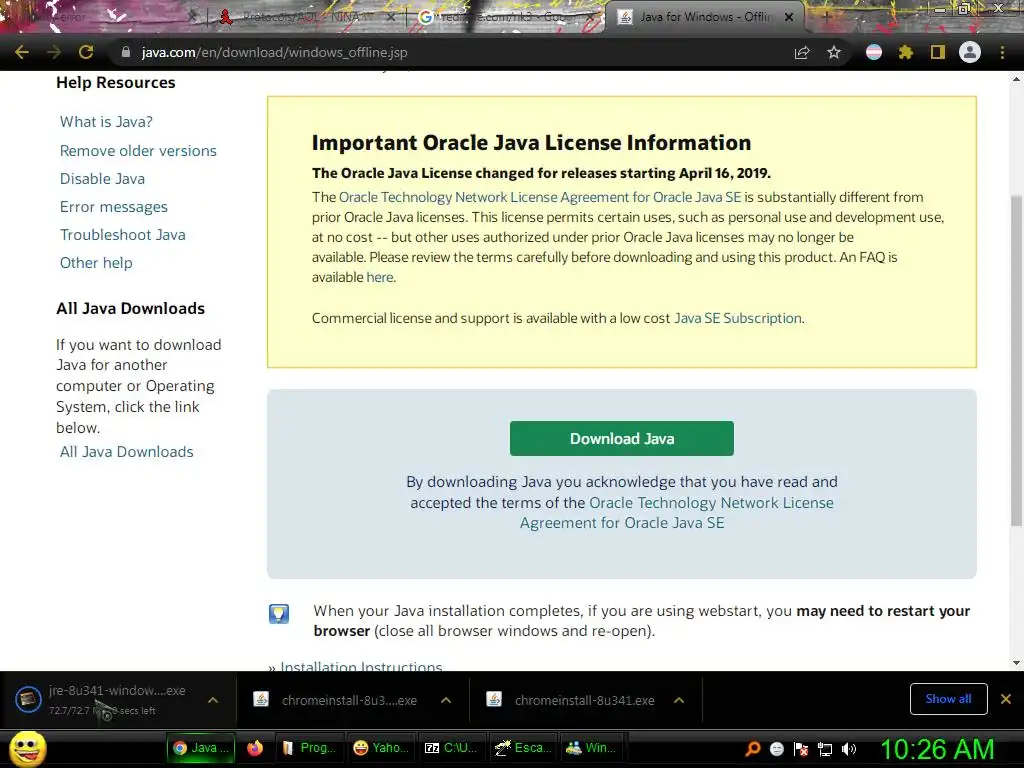Click the scrollbar down arrow
1024x768 pixels.
[1016, 663]
